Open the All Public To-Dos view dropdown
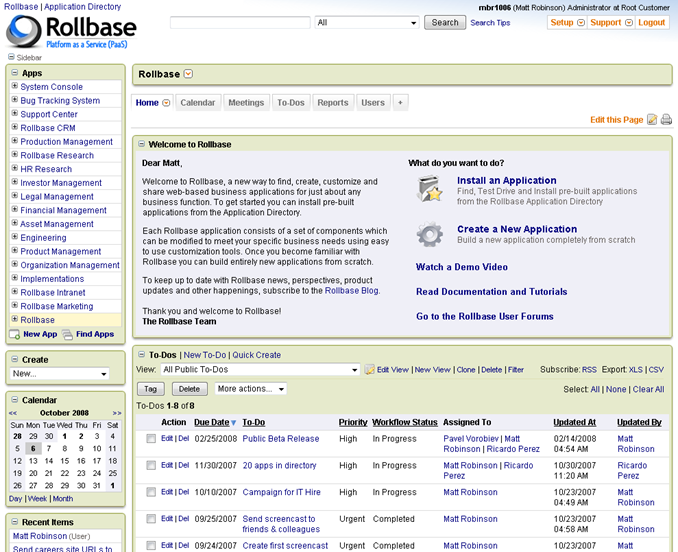This screenshot has width=678, height=552. point(260,370)
